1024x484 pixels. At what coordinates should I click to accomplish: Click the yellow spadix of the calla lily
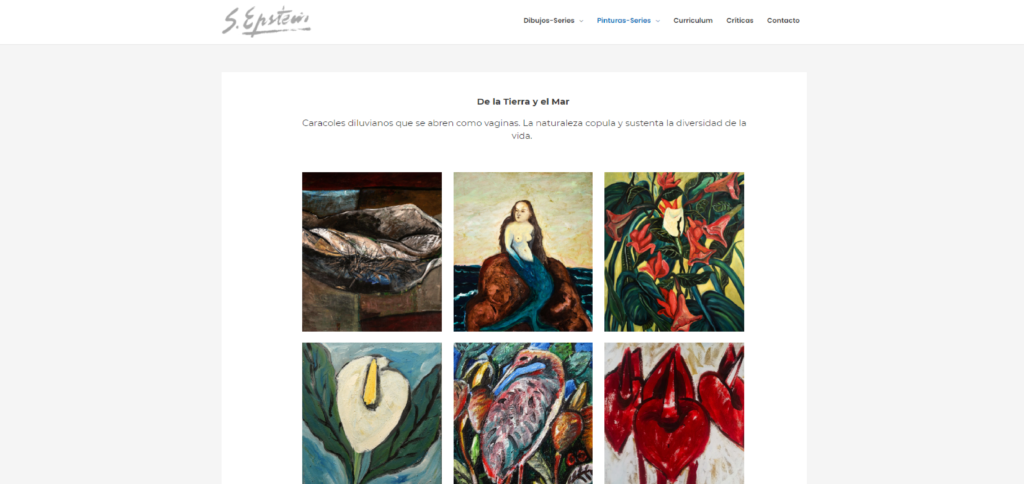(x=370, y=384)
